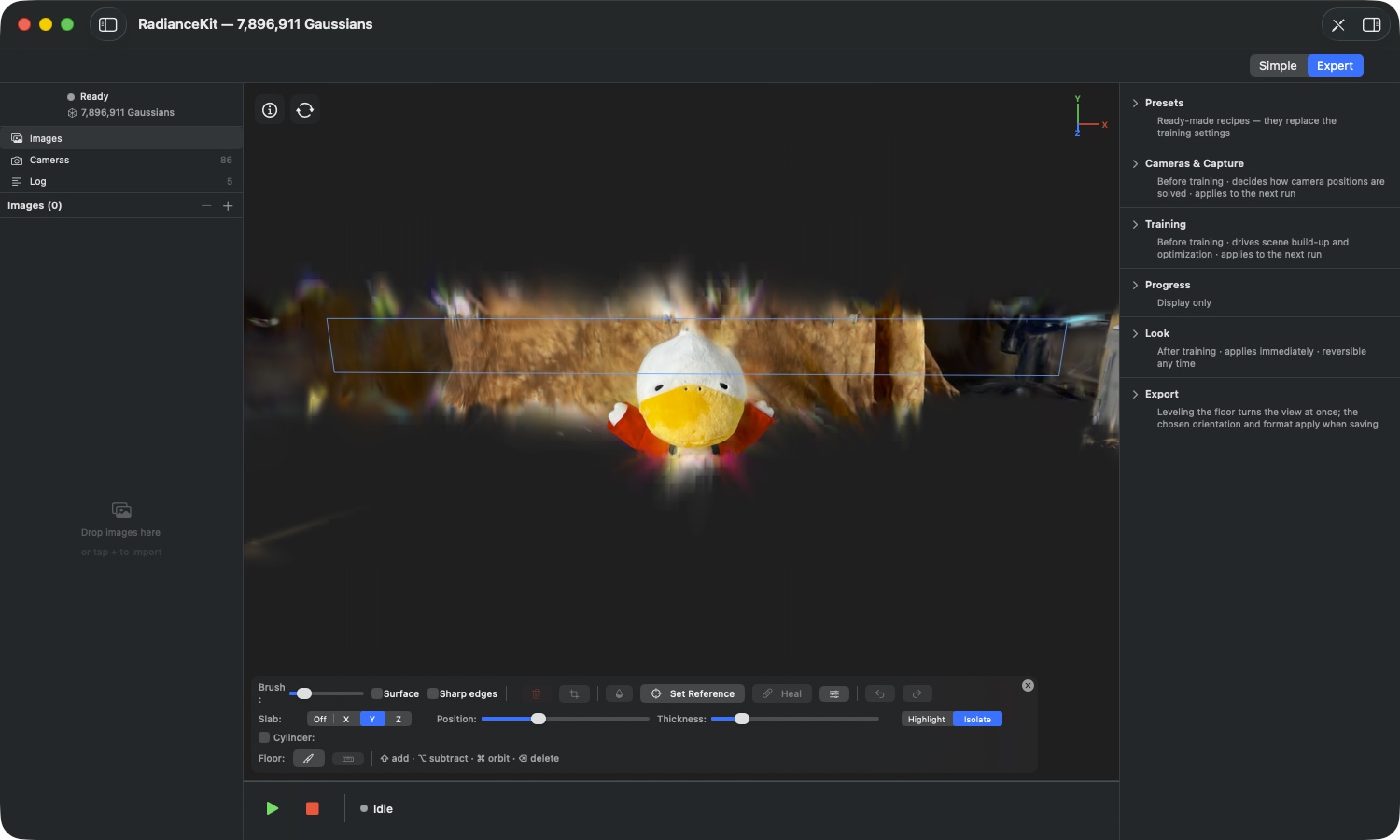The height and width of the screenshot is (840, 1400).
Task: Select the Floor paint brush tool
Action: click(308, 759)
